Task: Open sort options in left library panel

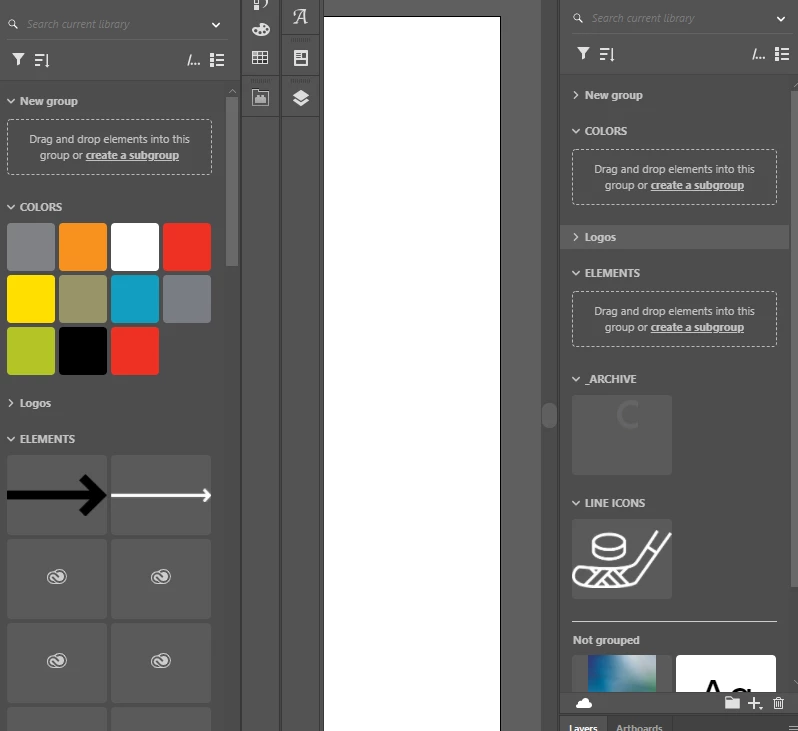Action: (42, 60)
